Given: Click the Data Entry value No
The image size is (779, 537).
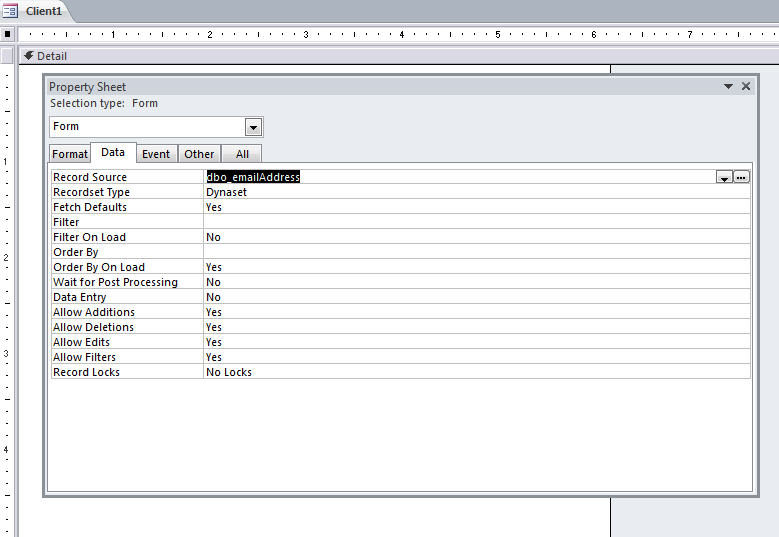Looking at the screenshot, I should pyautogui.click(x=476, y=297).
